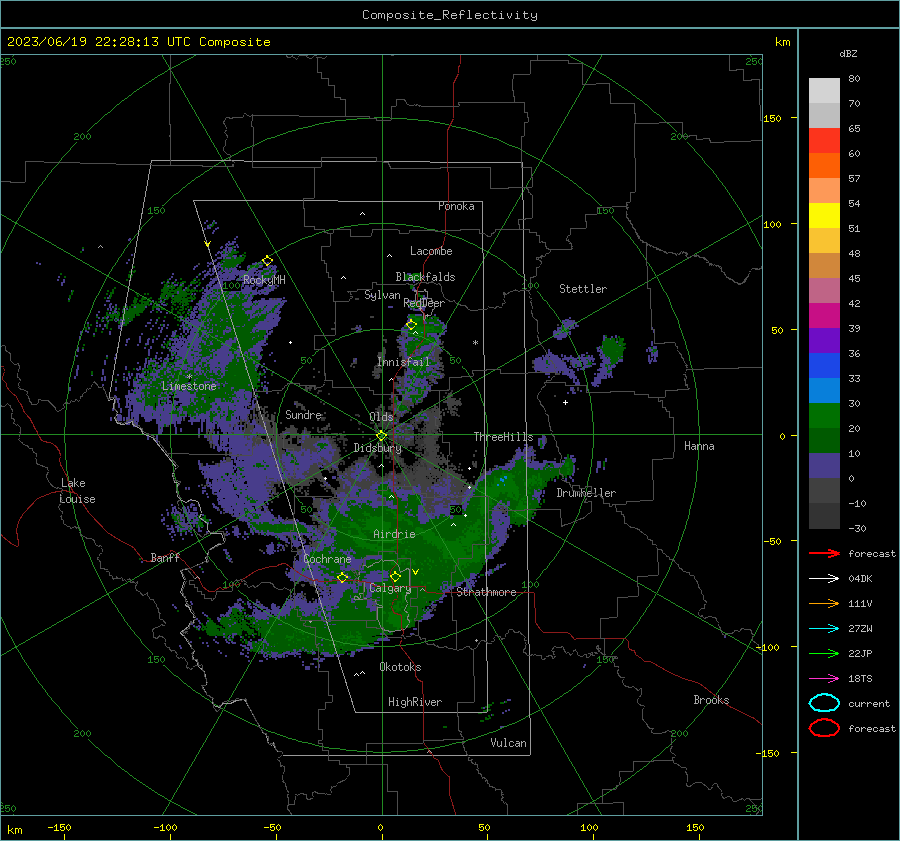The height and width of the screenshot is (841, 900).
Task: Pick the orange 57–60 dBZ swatch
Action: tap(824, 166)
